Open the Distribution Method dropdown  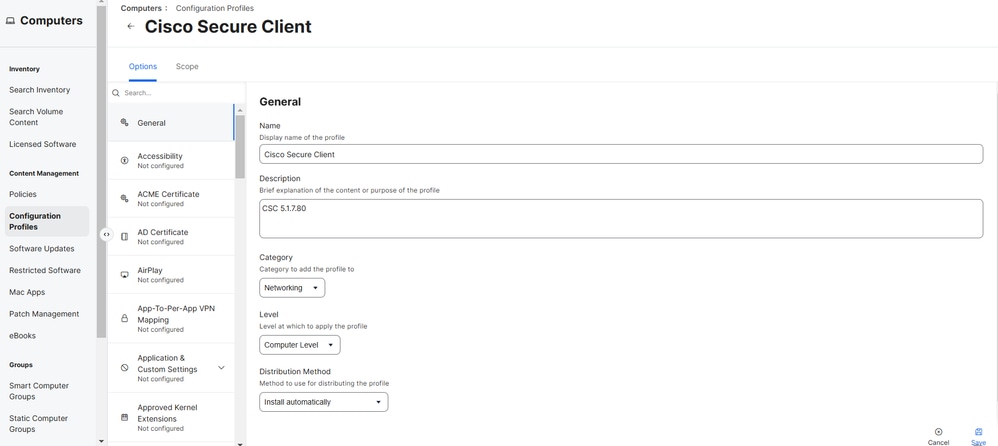point(323,402)
